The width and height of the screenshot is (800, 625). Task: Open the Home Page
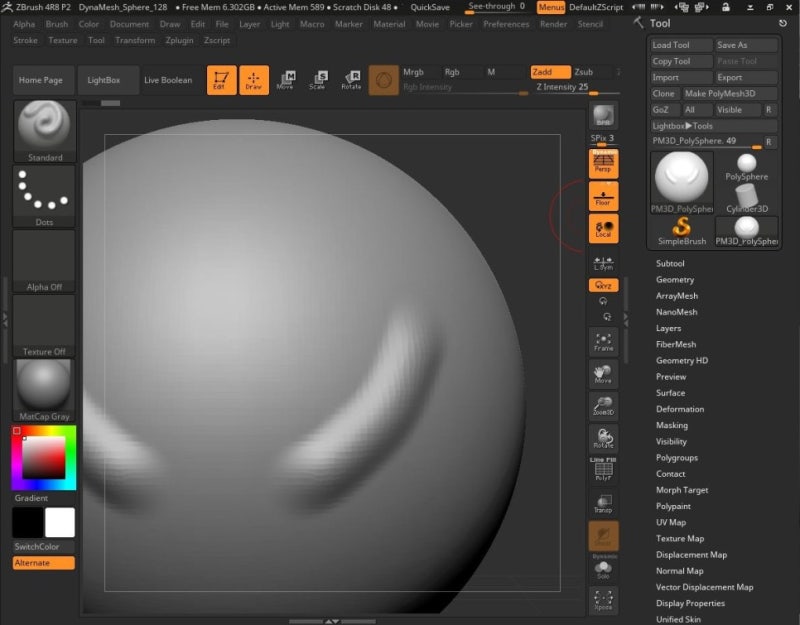click(44, 80)
